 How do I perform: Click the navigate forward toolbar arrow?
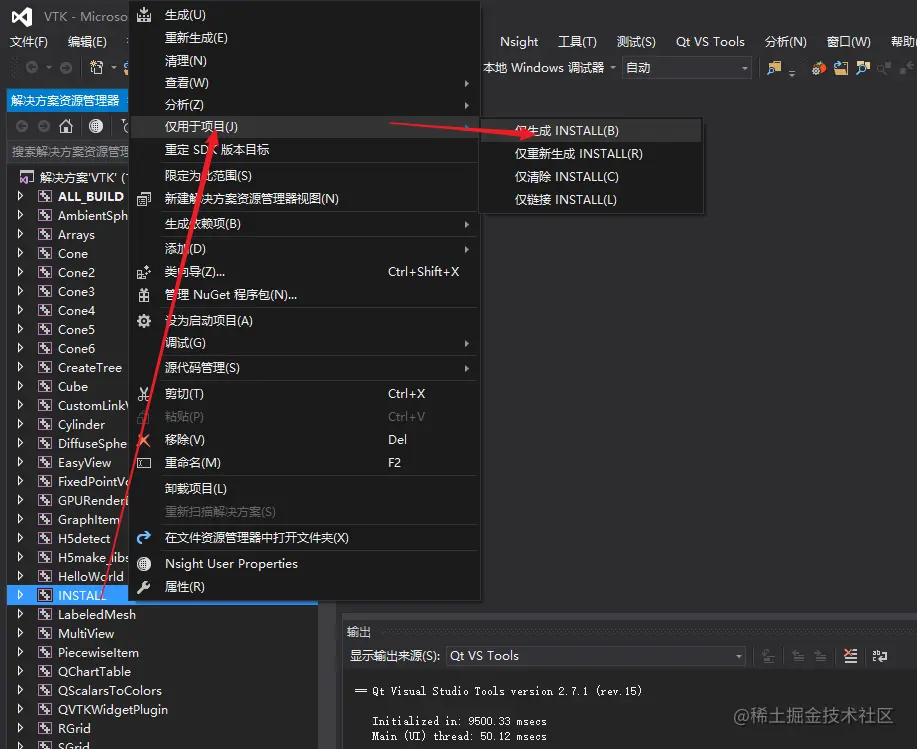click(x=66, y=68)
